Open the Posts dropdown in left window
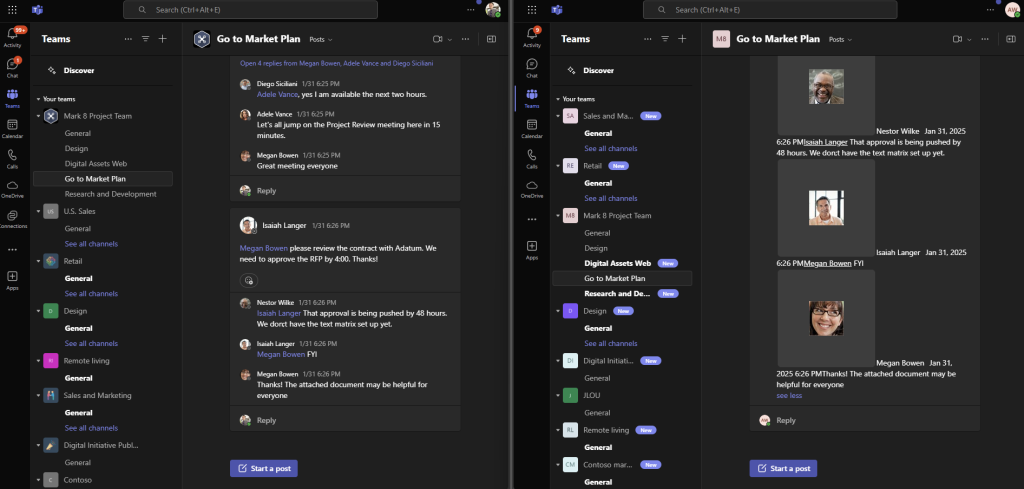Viewport: 1024px width, 489px height. click(321, 40)
